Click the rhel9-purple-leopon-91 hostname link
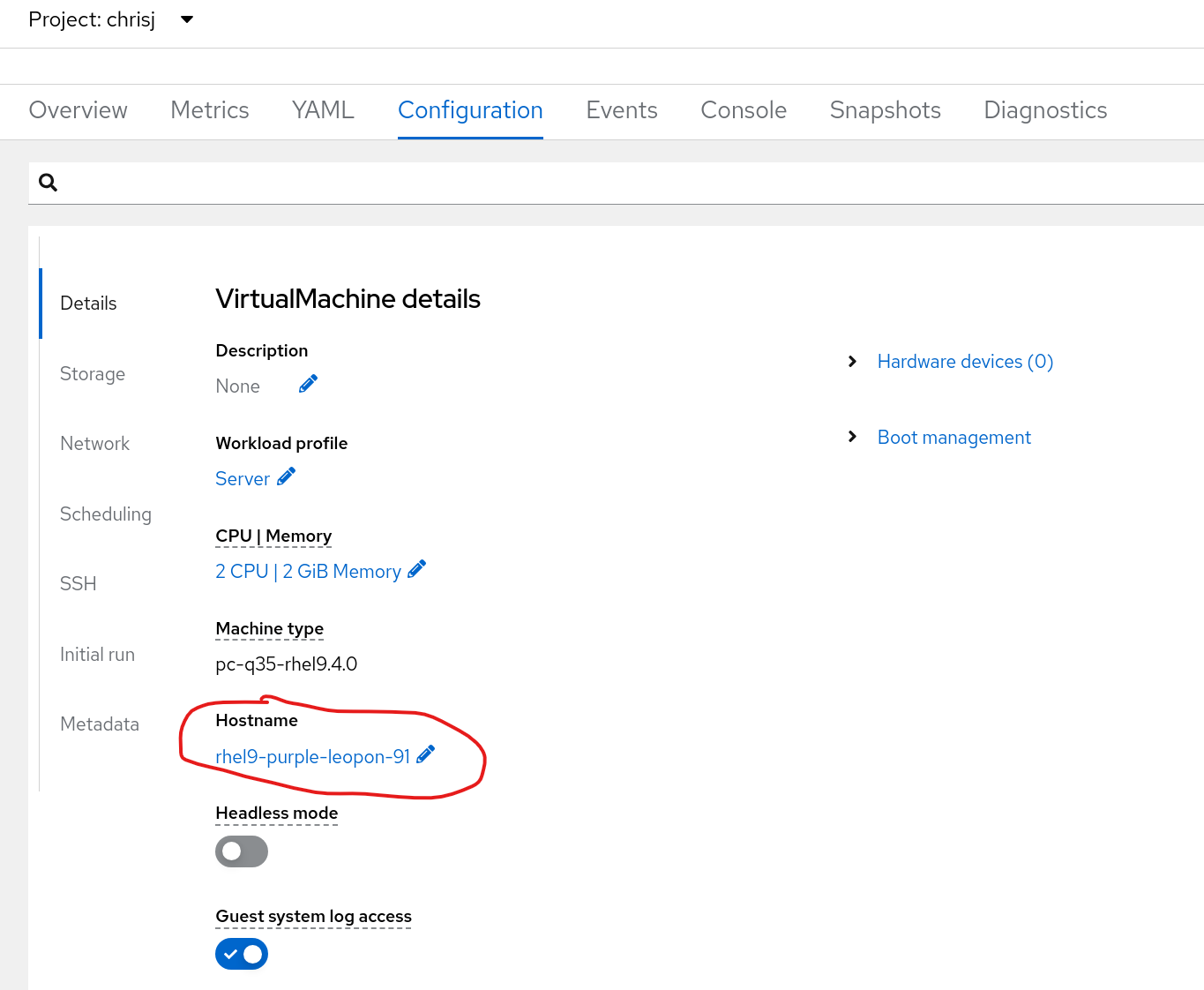Image resolution: width=1204 pixels, height=990 pixels. point(312,757)
